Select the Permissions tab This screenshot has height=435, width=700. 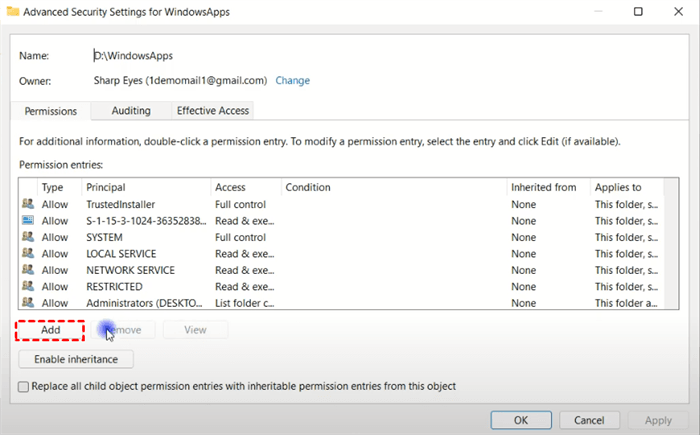[52, 111]
